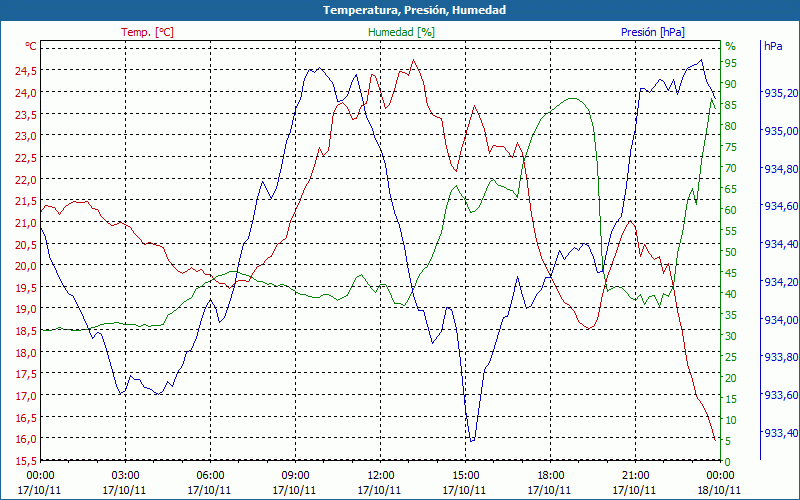Click the 15:00 time axis label
Image resolution: width=800 pixels, height=500 pixels.
click(x=465, y=476)
